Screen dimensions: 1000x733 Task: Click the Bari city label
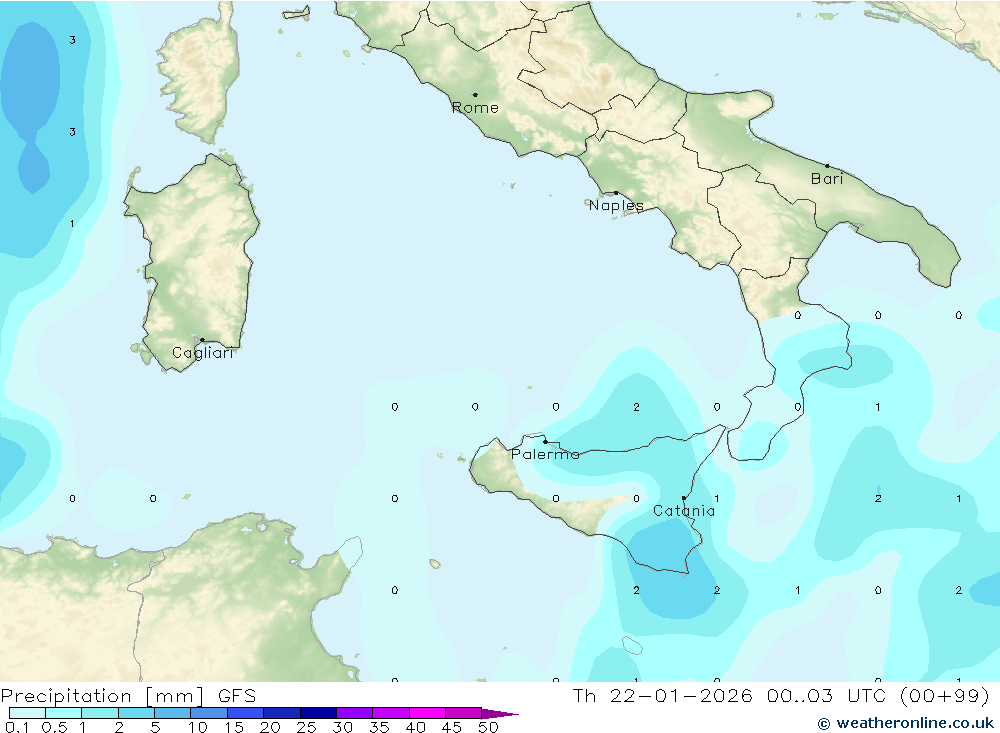pos(827,179)
